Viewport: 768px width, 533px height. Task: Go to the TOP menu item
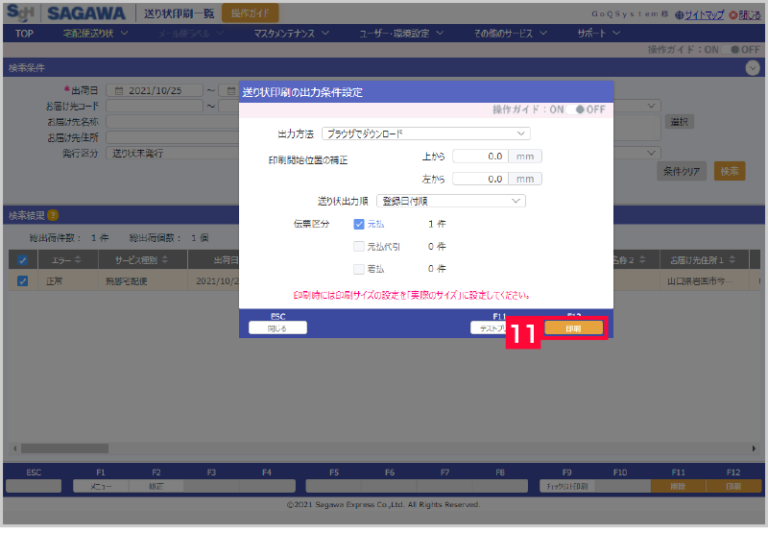[x=25, y=33]
